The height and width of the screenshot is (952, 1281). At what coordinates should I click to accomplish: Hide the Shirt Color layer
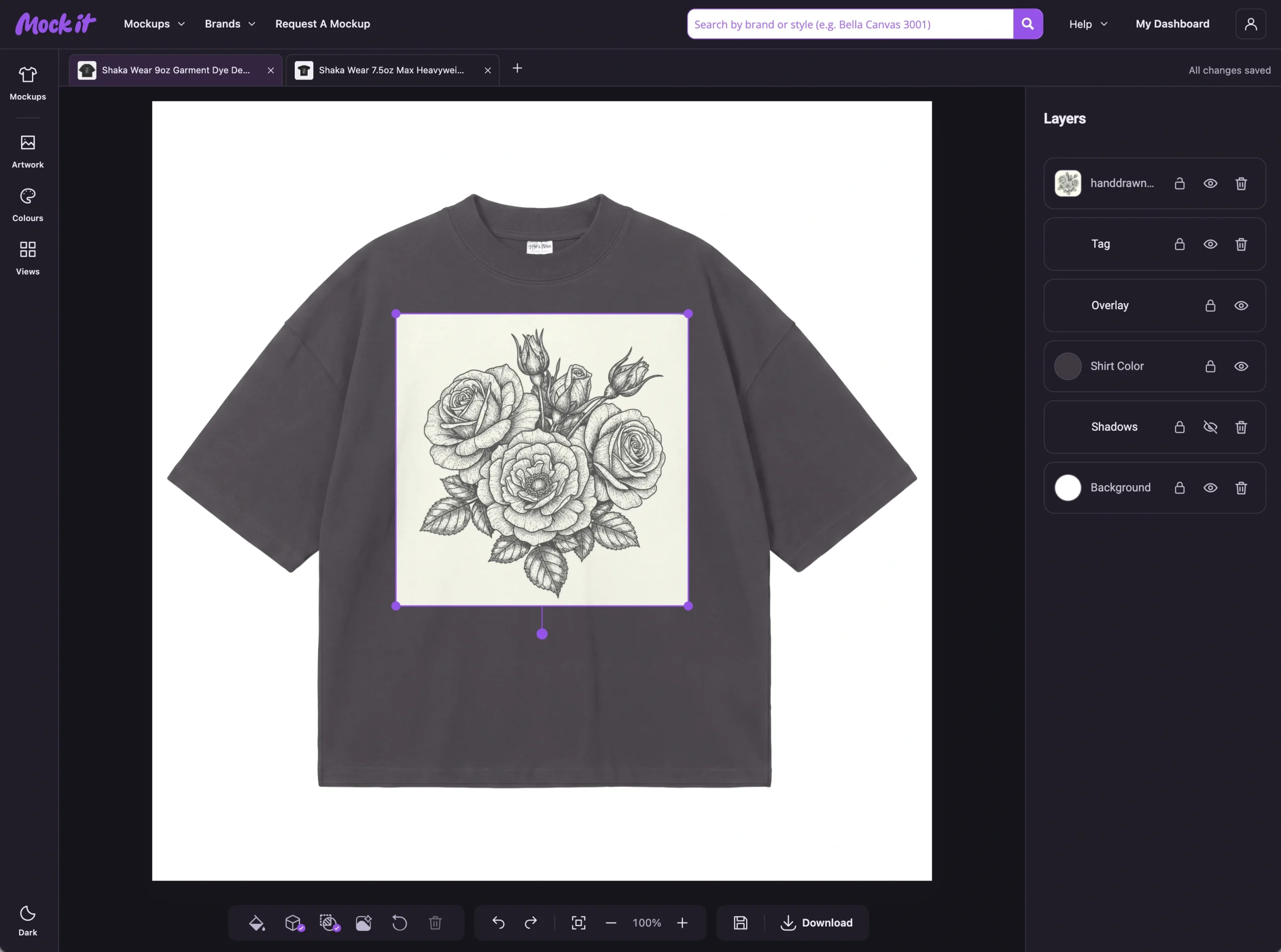tap(1241, 366)
